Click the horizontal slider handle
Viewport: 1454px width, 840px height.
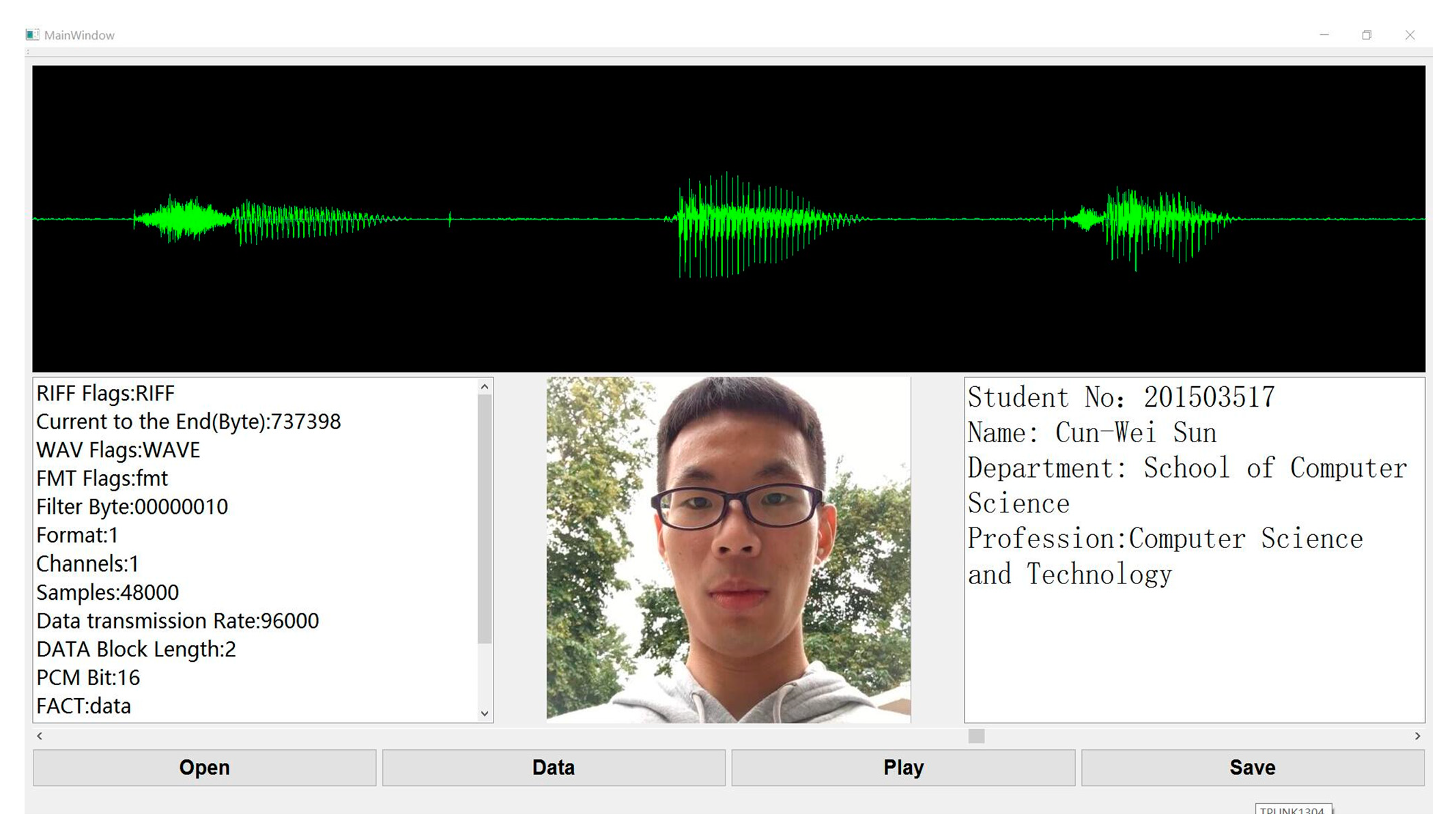click(x=976, y=736)
